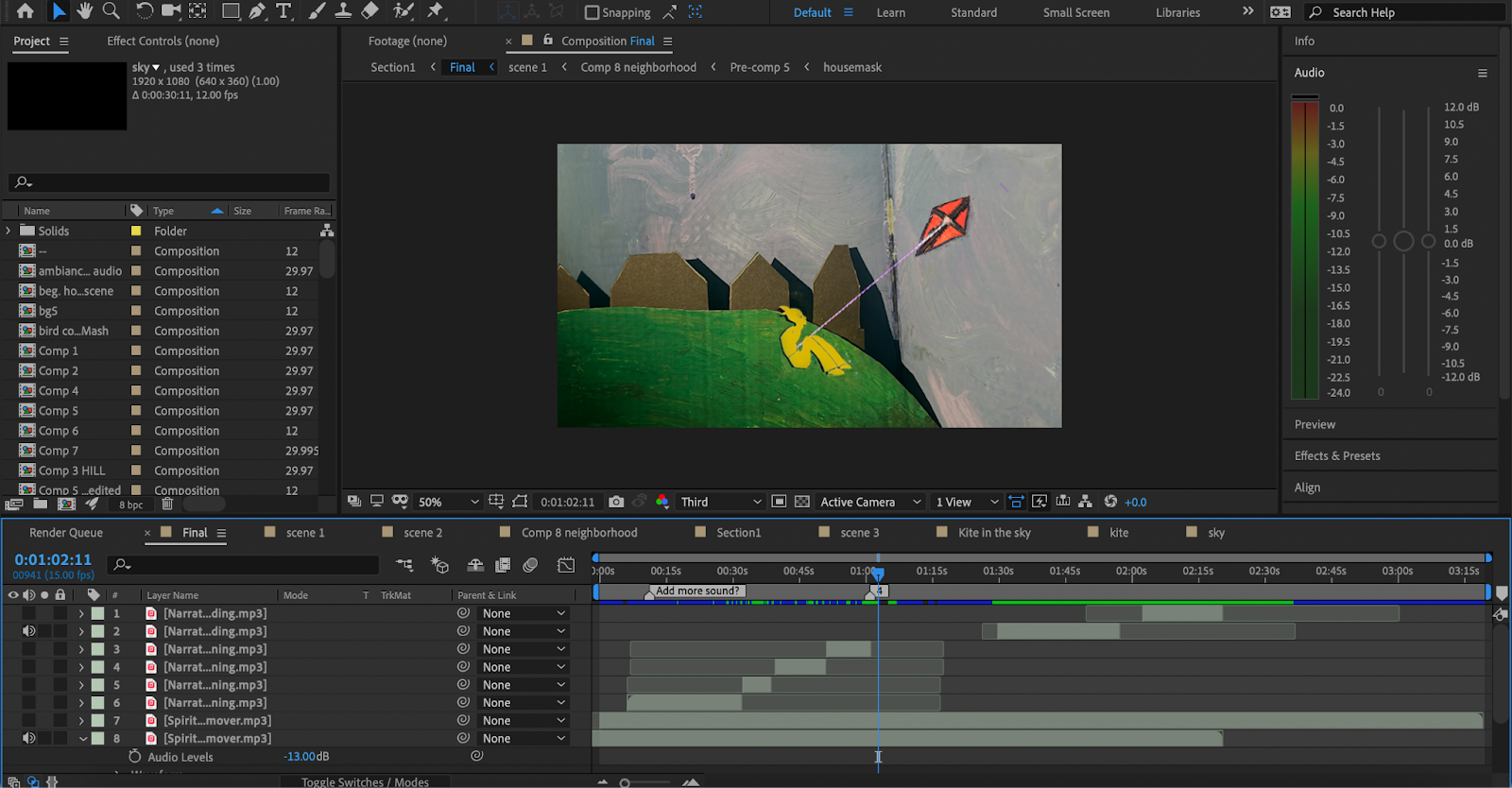Click Audio Levels value -13.00 dB

pyautogui.click(x=306, y=757)
